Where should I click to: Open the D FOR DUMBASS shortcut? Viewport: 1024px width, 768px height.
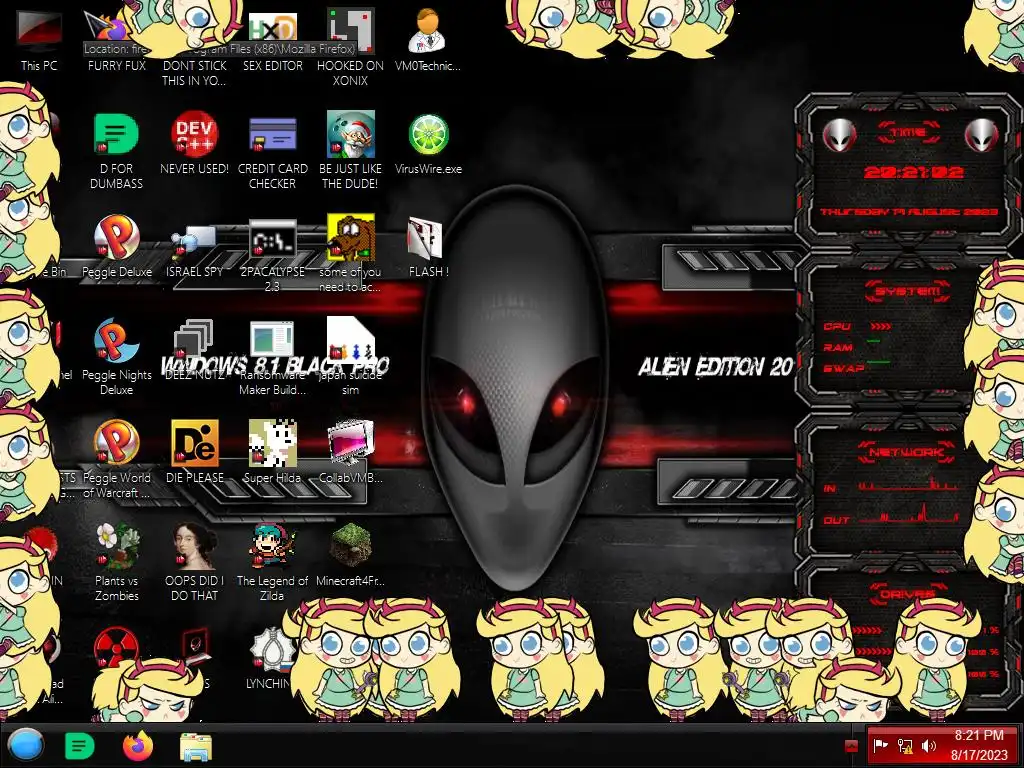point(116,150)
